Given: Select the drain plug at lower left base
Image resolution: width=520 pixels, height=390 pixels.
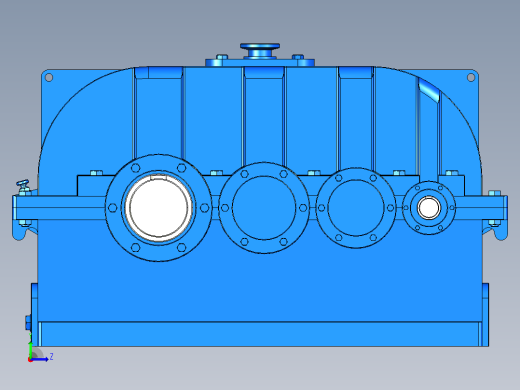Looking at the screenshot, I should 28,322.
